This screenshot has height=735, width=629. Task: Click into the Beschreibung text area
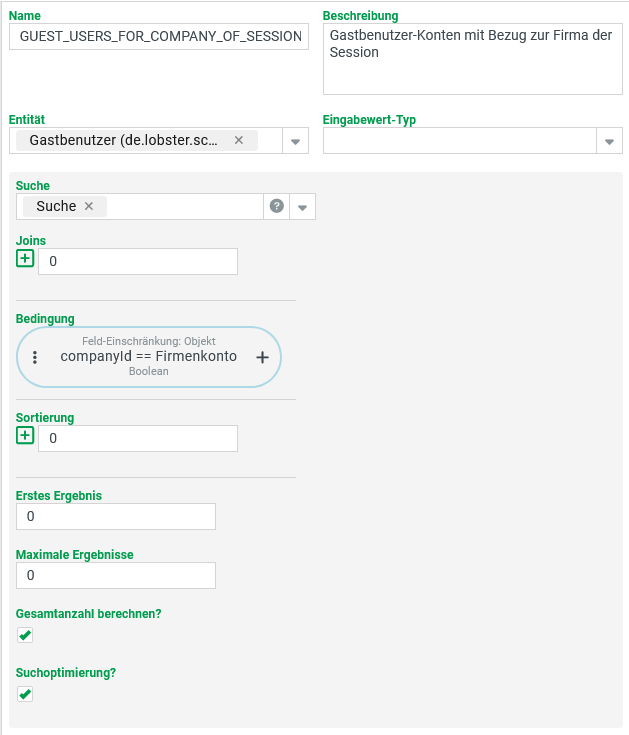(x=472, y=59)
